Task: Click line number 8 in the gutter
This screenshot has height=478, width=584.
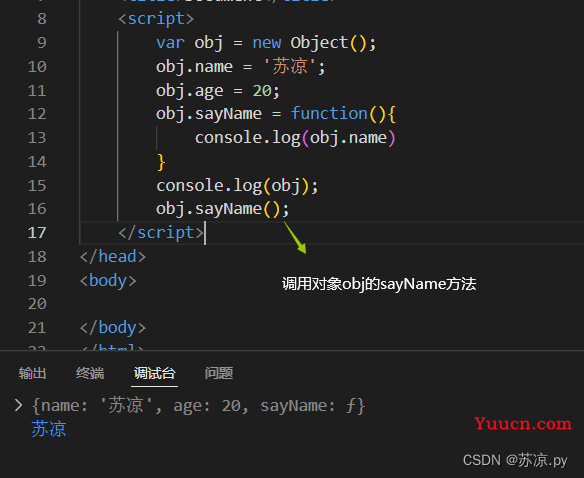Action: click(42, 19)
